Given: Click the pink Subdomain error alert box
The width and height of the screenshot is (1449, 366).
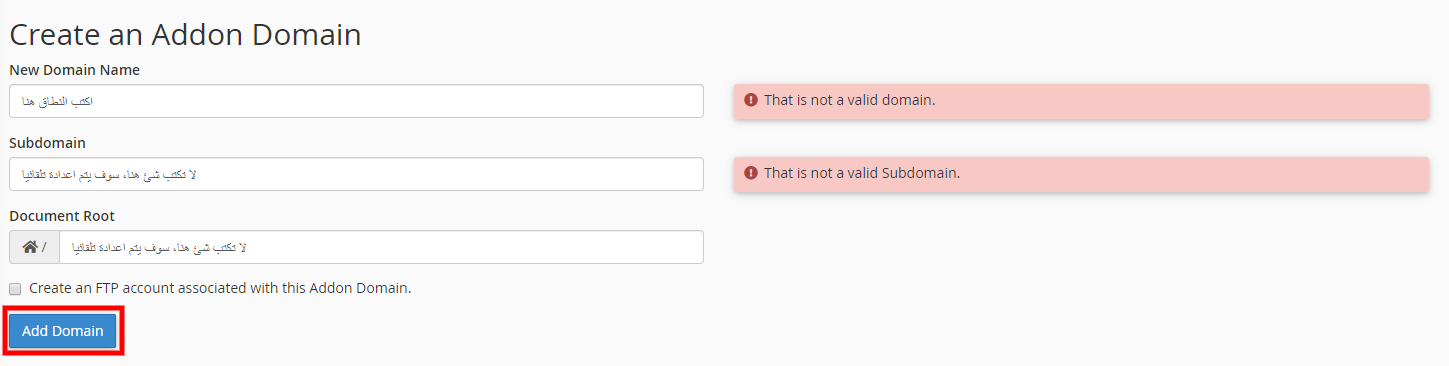Looking at the screenshot, I should pyautogui.click(x=1081, y=174).
